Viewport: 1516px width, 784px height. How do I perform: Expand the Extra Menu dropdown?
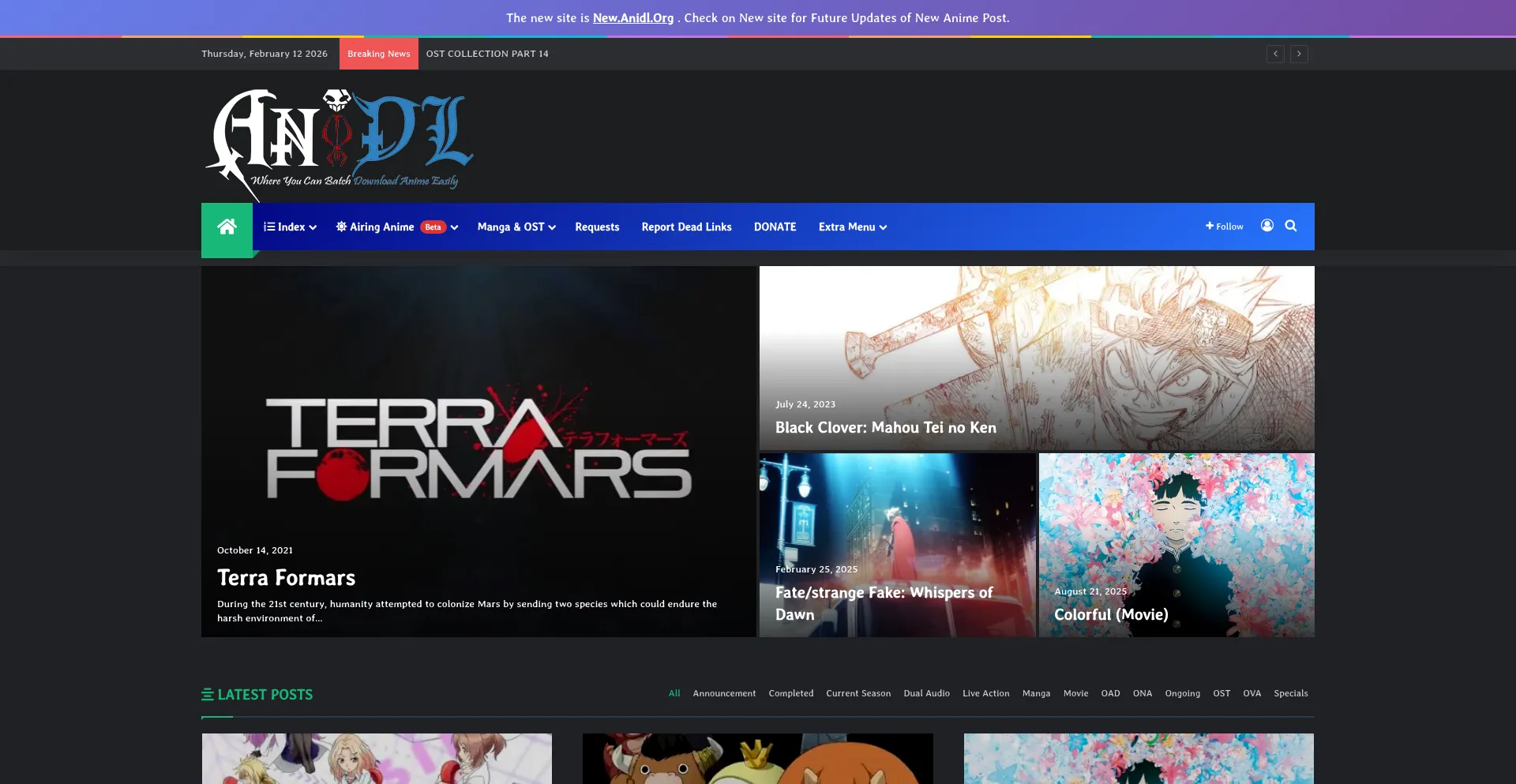tap(853, 227)
